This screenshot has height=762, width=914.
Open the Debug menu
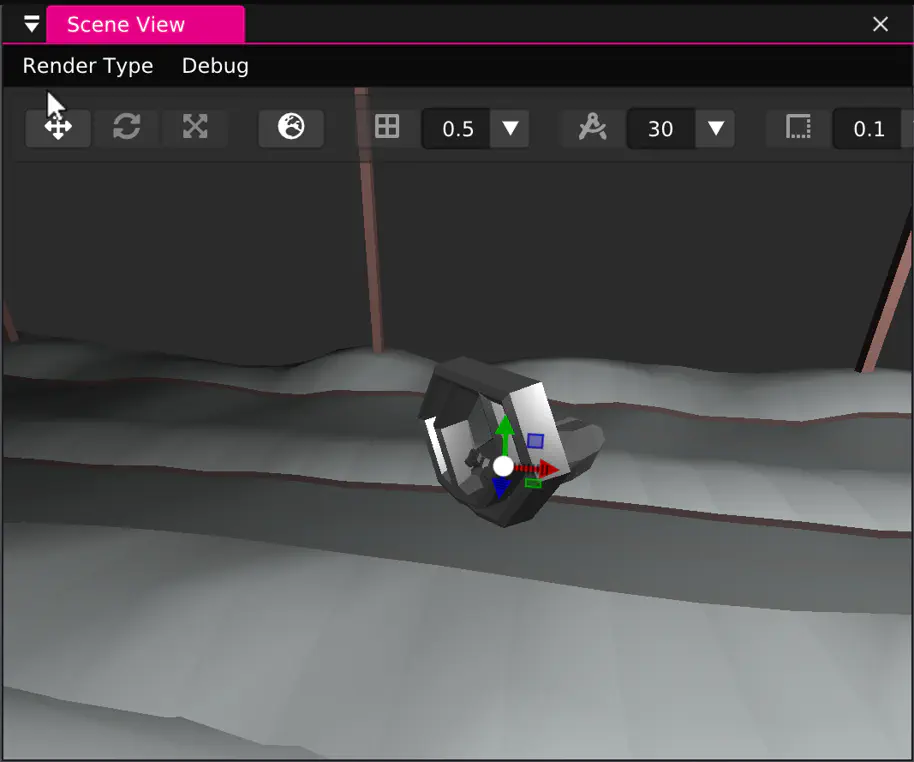tap(214, 66)
